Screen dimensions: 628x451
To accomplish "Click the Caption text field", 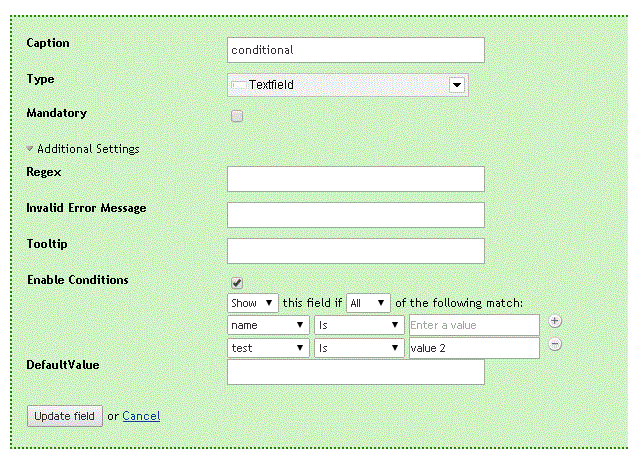I will pyautogui.click(x=355, y=50).
